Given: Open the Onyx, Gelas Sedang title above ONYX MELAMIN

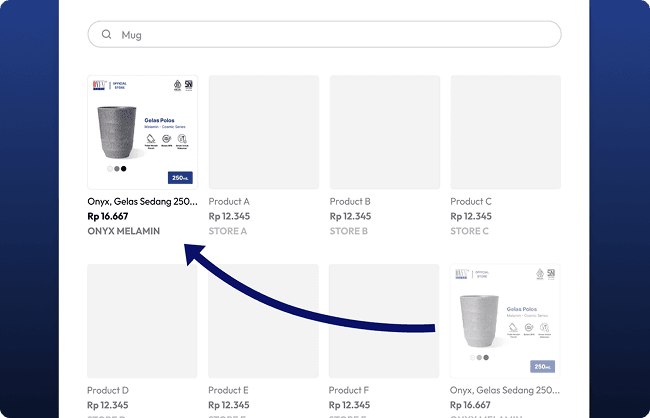Looking at the screenshot, I should pos(142,202).
